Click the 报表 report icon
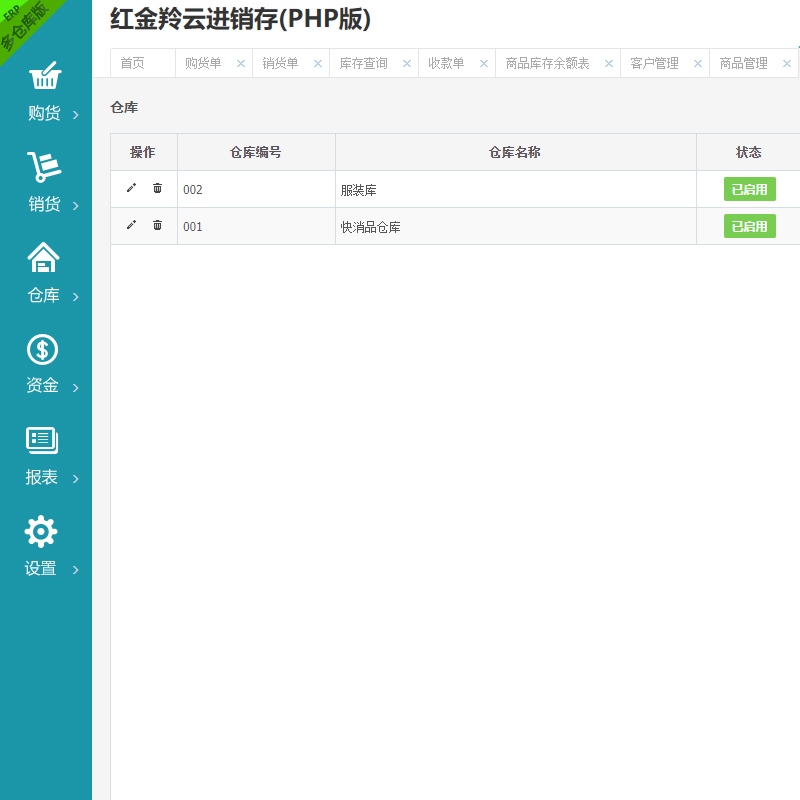The height and width of the screenshot is (800, 800). point(42,440)
